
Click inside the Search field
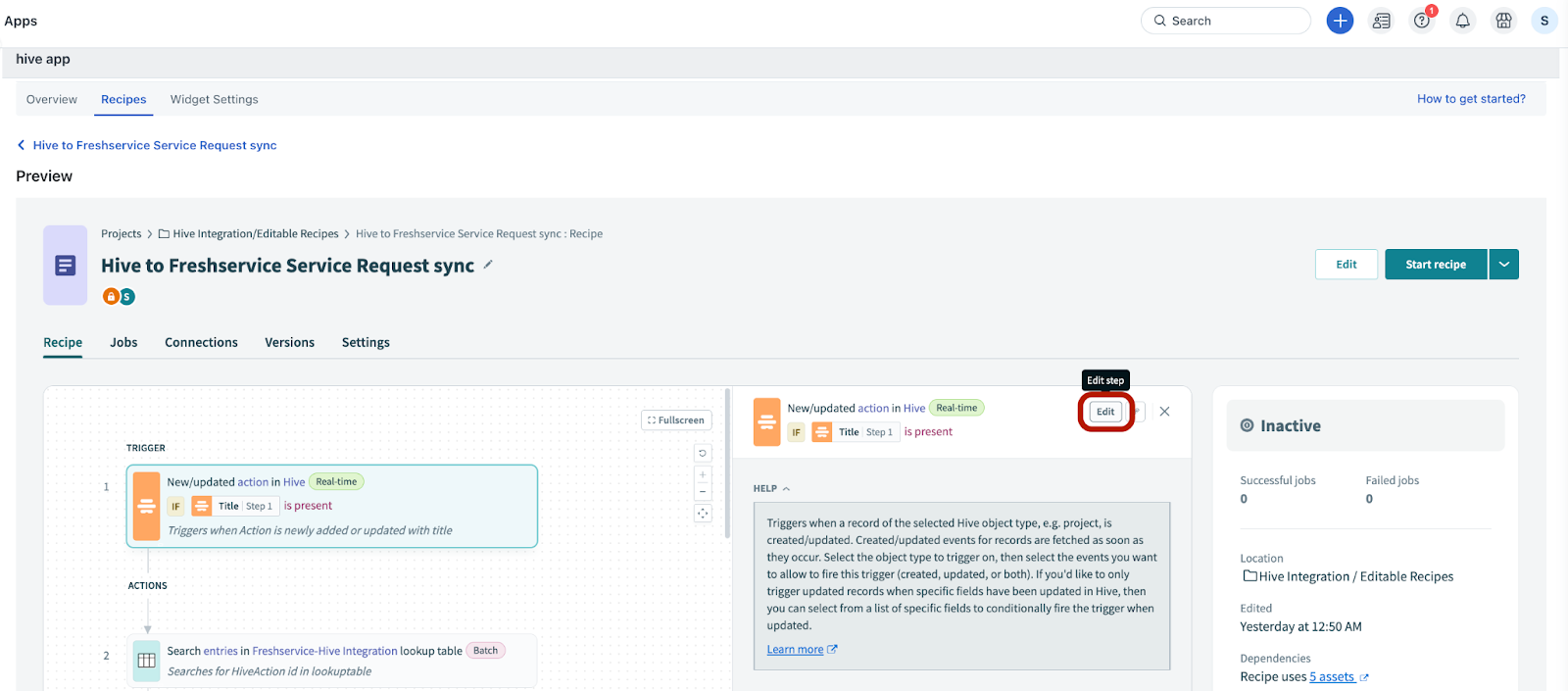[1226, 21]
